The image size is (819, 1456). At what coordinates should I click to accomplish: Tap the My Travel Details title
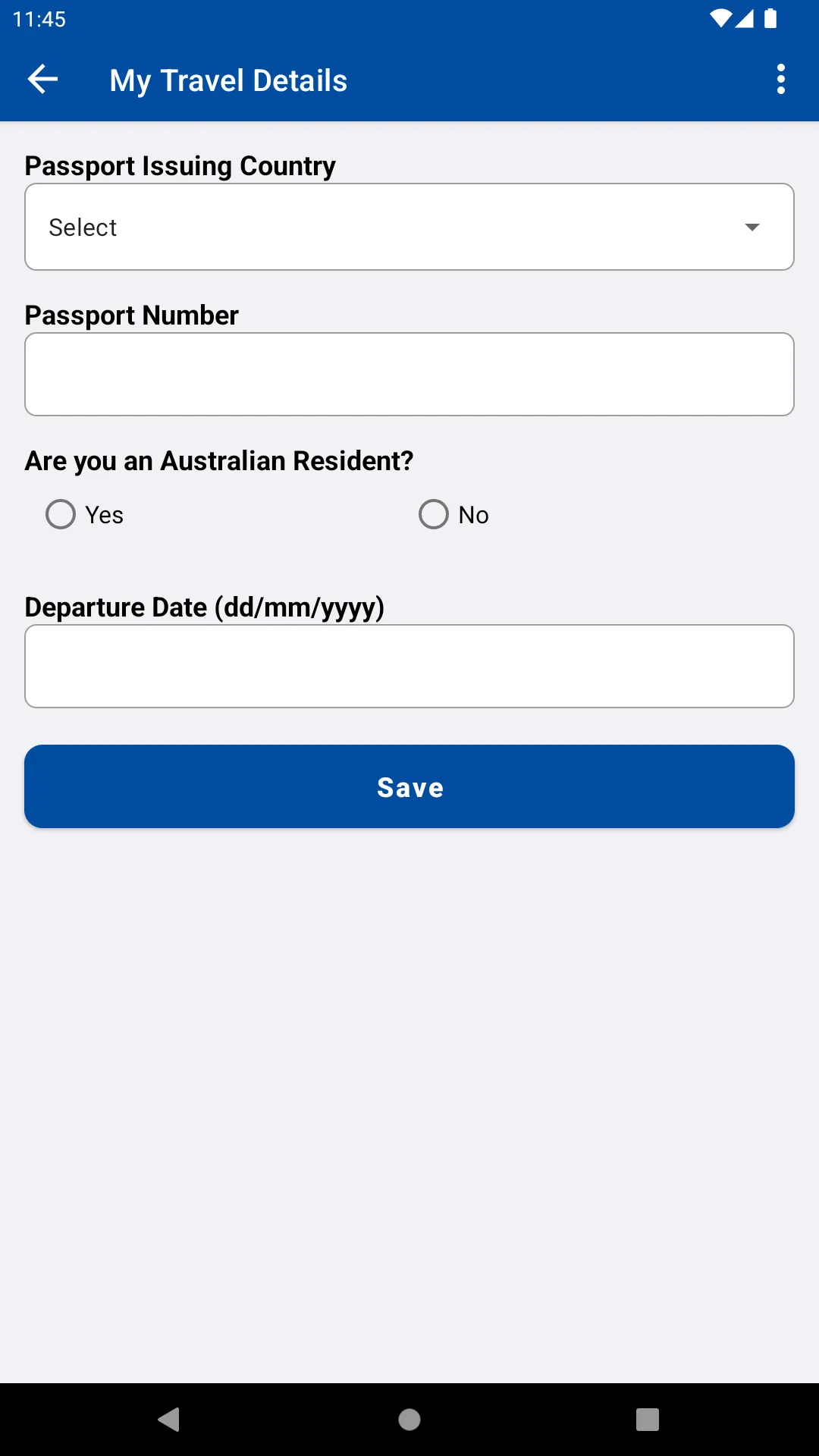228,80
